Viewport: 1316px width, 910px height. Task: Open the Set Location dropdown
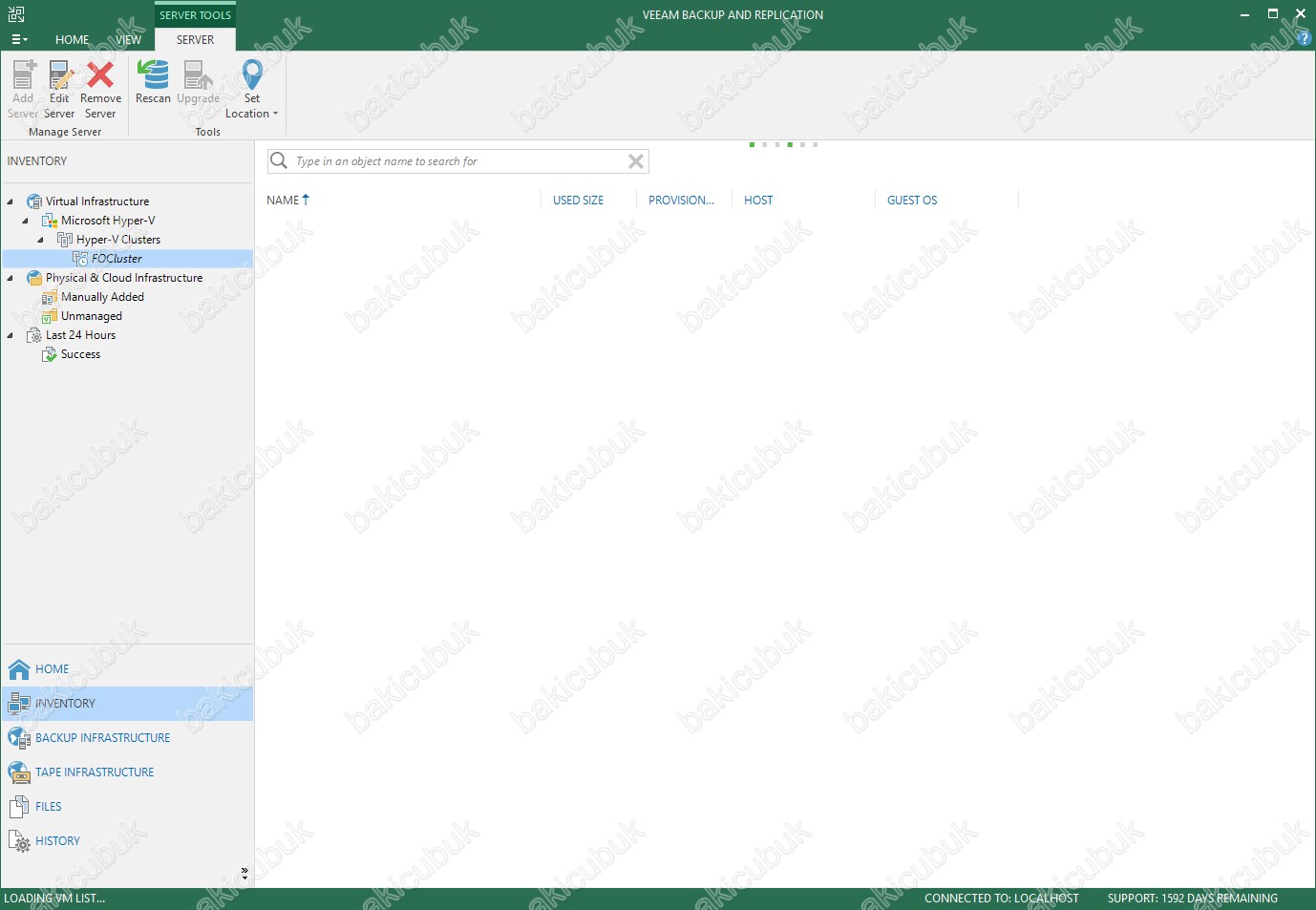click(252, 89)
